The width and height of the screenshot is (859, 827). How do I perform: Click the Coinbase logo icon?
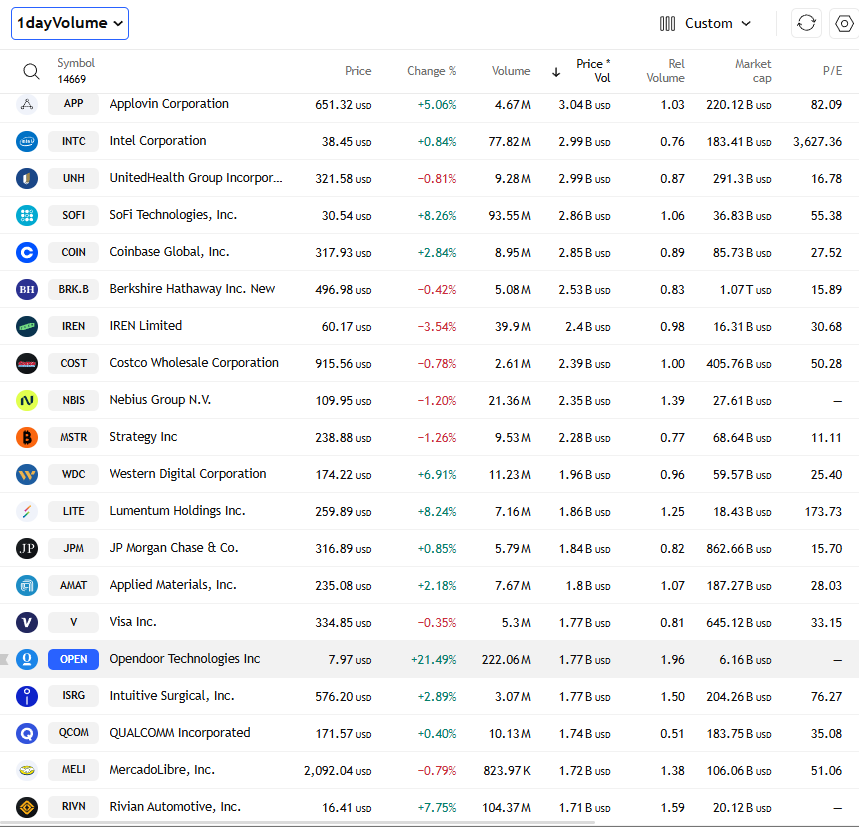click(27, 252)
